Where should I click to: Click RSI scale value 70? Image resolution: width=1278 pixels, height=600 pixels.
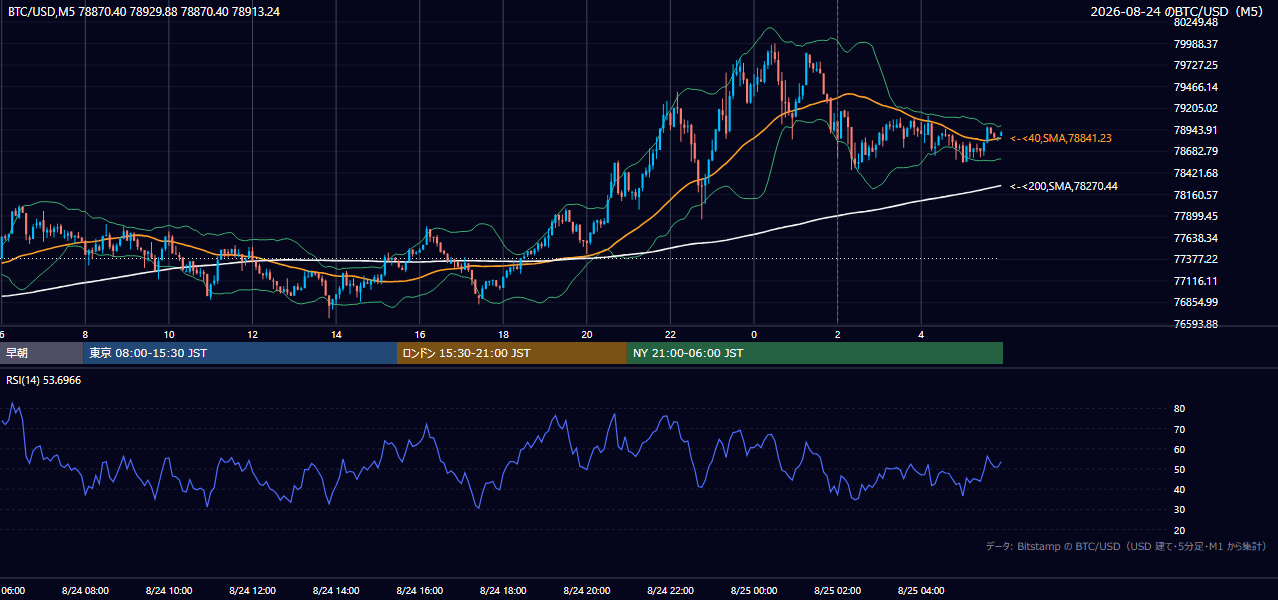coord(1179,429)
